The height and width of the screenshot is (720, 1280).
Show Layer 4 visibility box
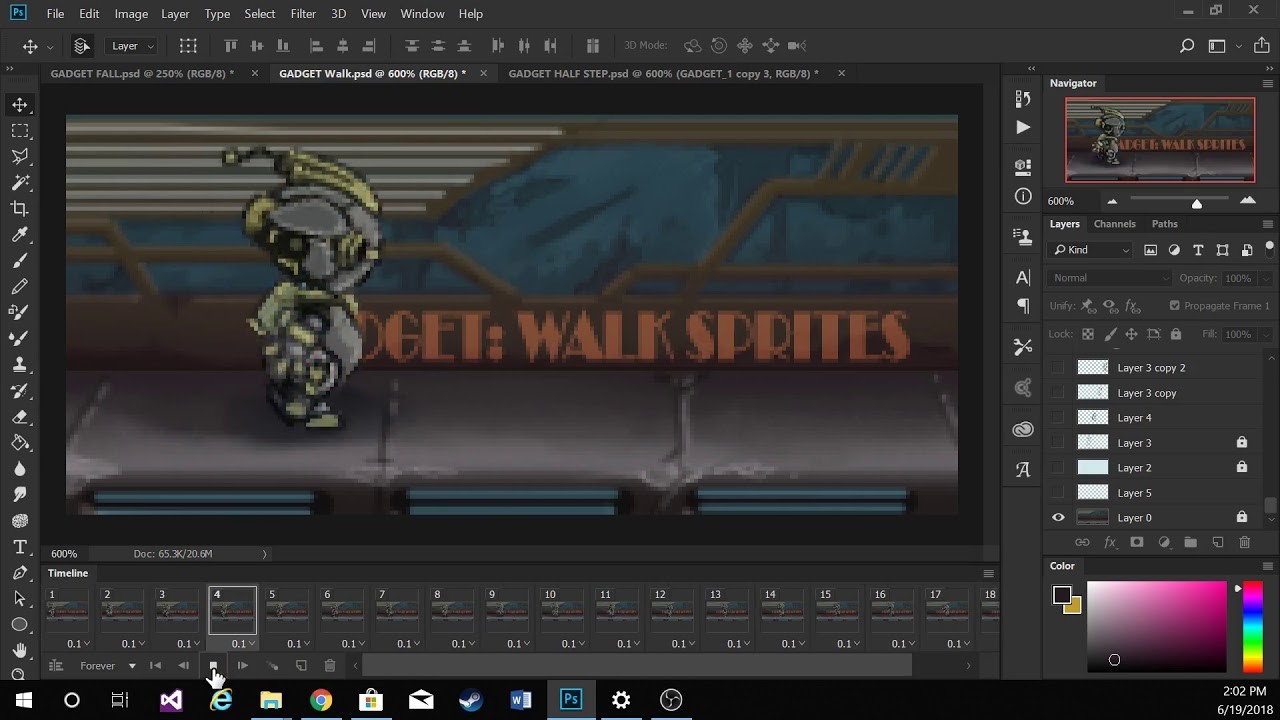1058,418
